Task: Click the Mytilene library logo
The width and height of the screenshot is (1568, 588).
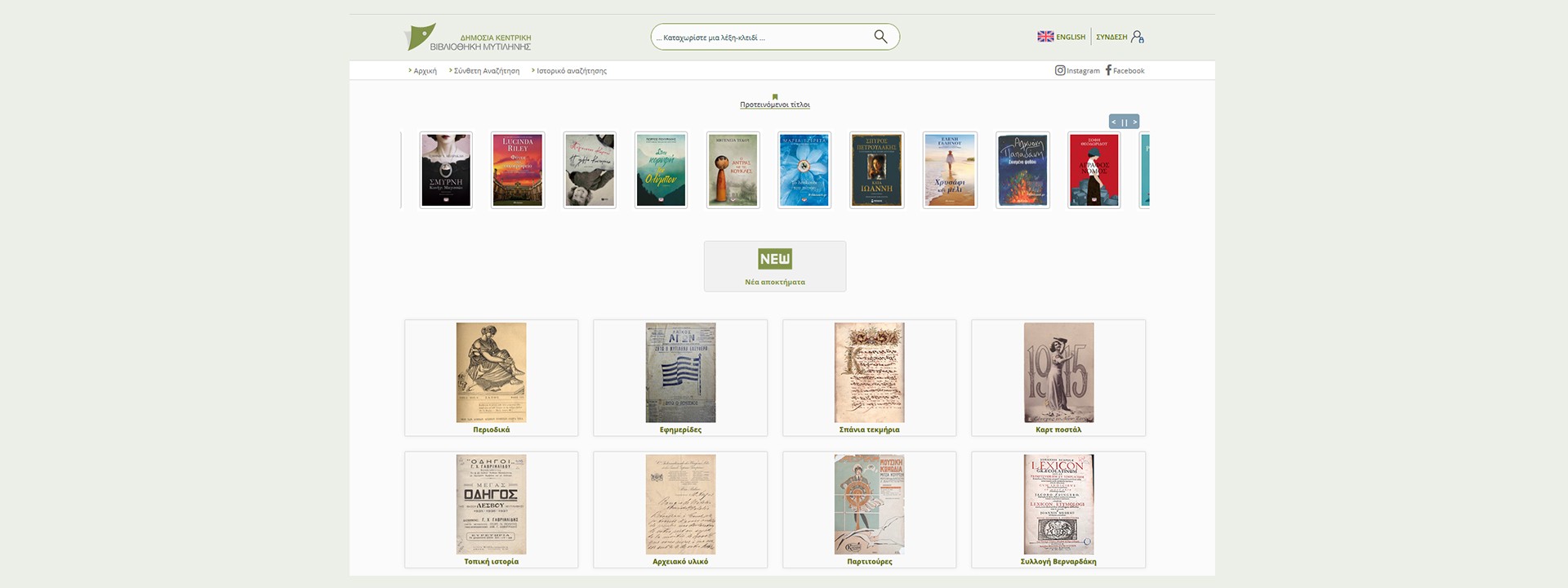Action: (468, 38)
